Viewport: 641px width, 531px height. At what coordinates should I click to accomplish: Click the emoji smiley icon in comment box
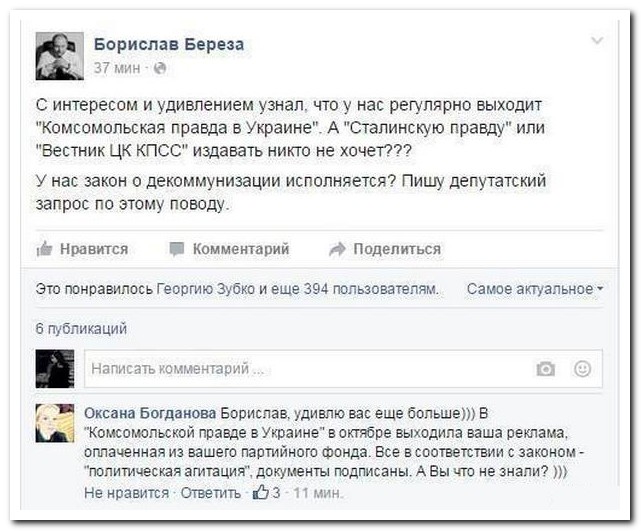coord(582,369)
